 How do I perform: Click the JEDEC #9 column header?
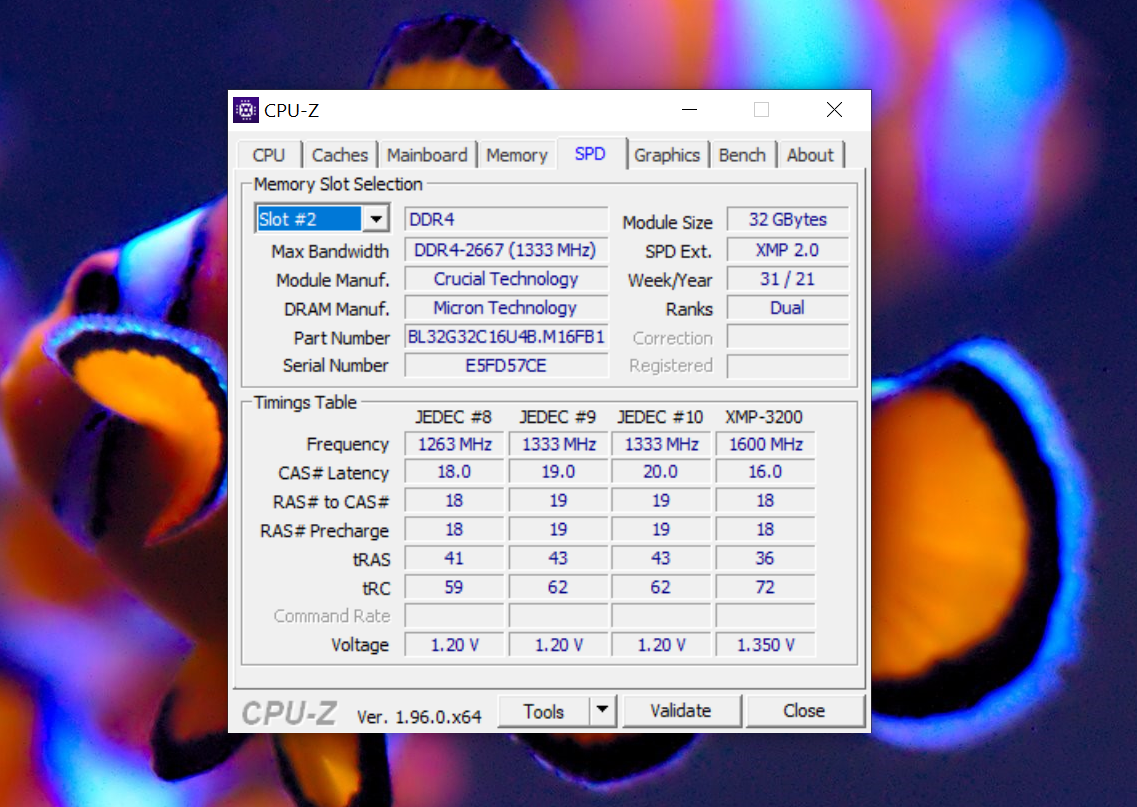[558, 417]
